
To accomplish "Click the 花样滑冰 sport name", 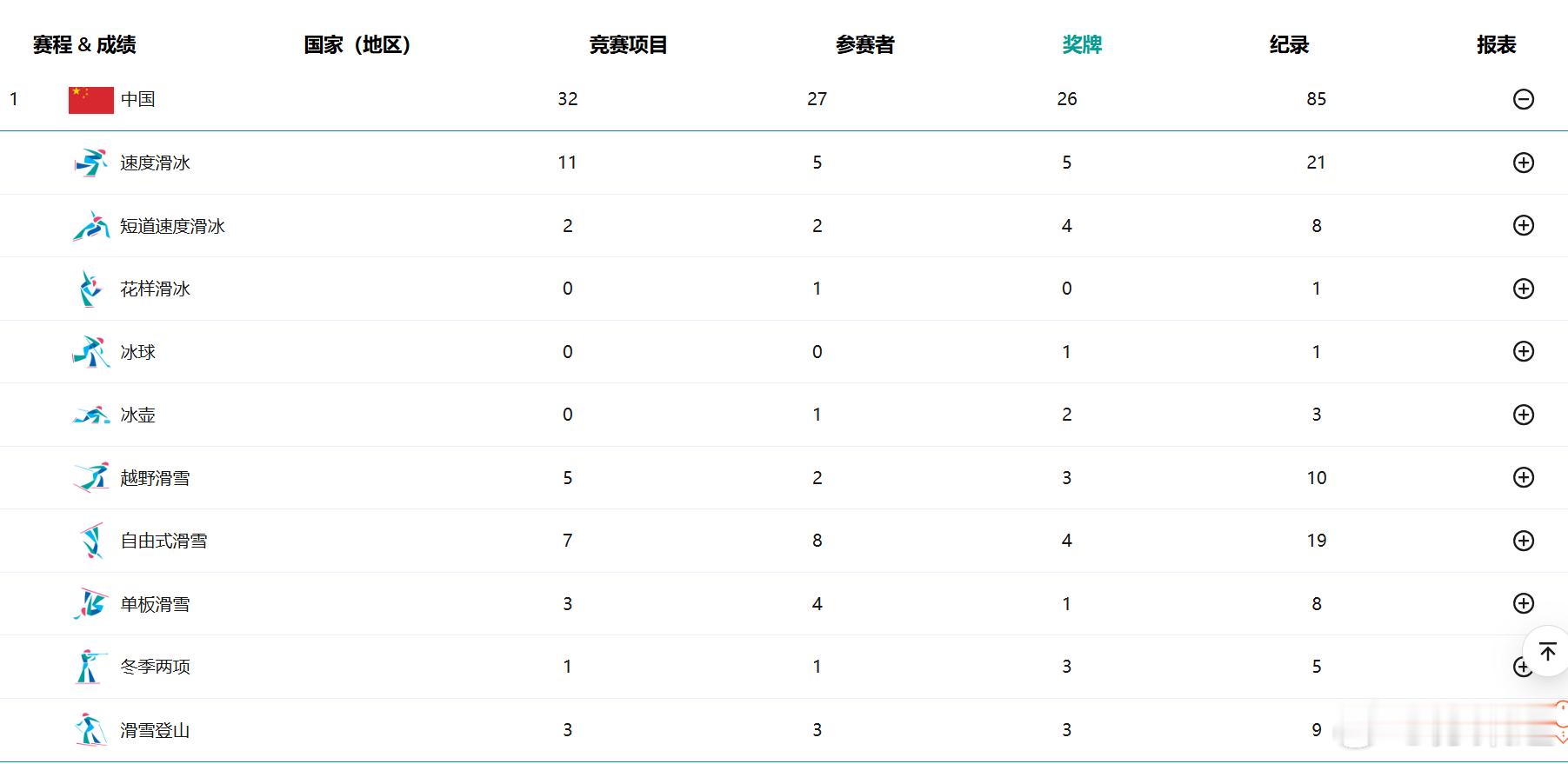I will (156, 289).
